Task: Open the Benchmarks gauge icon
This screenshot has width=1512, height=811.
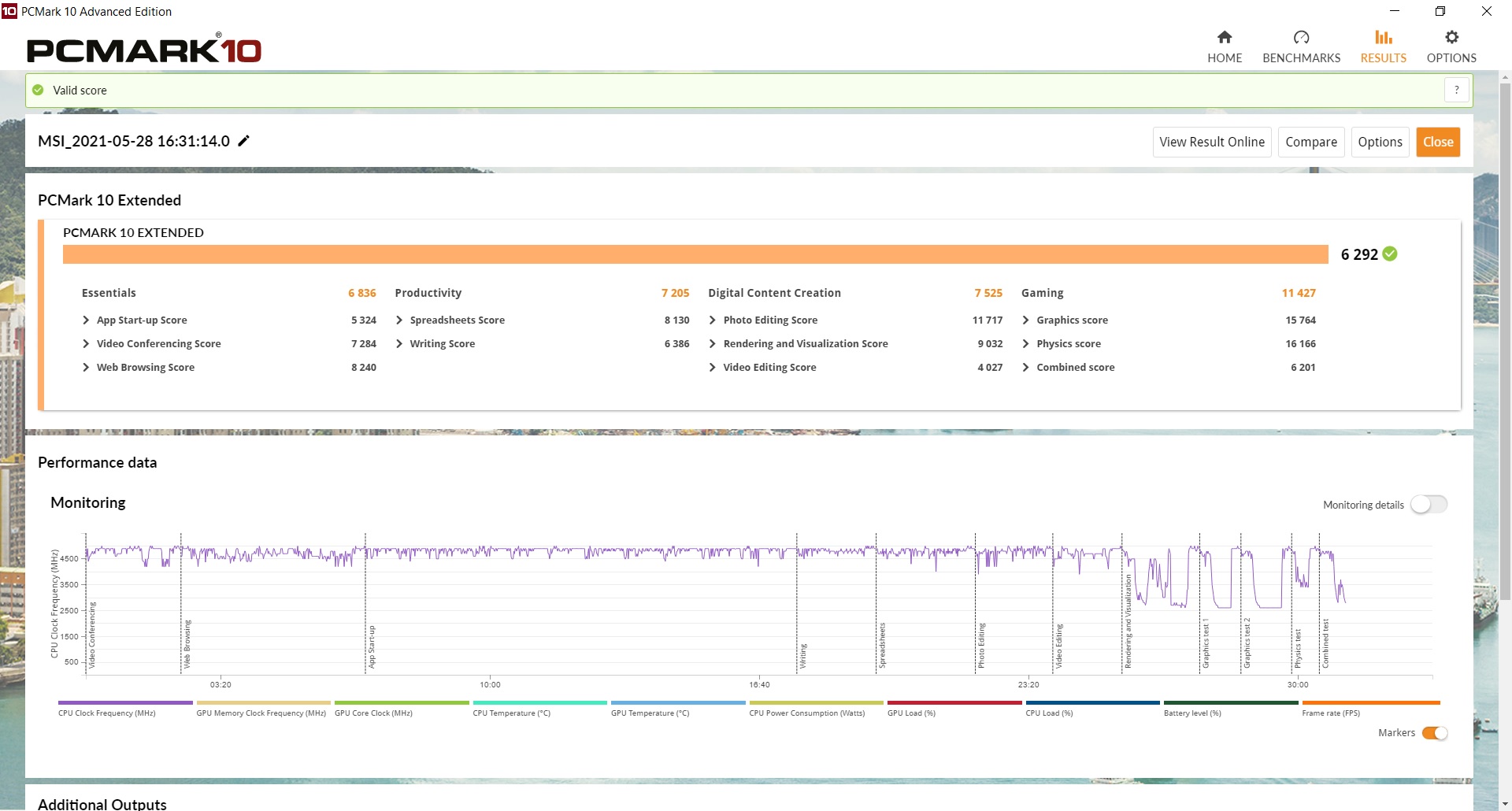Action: [1301, 38]
